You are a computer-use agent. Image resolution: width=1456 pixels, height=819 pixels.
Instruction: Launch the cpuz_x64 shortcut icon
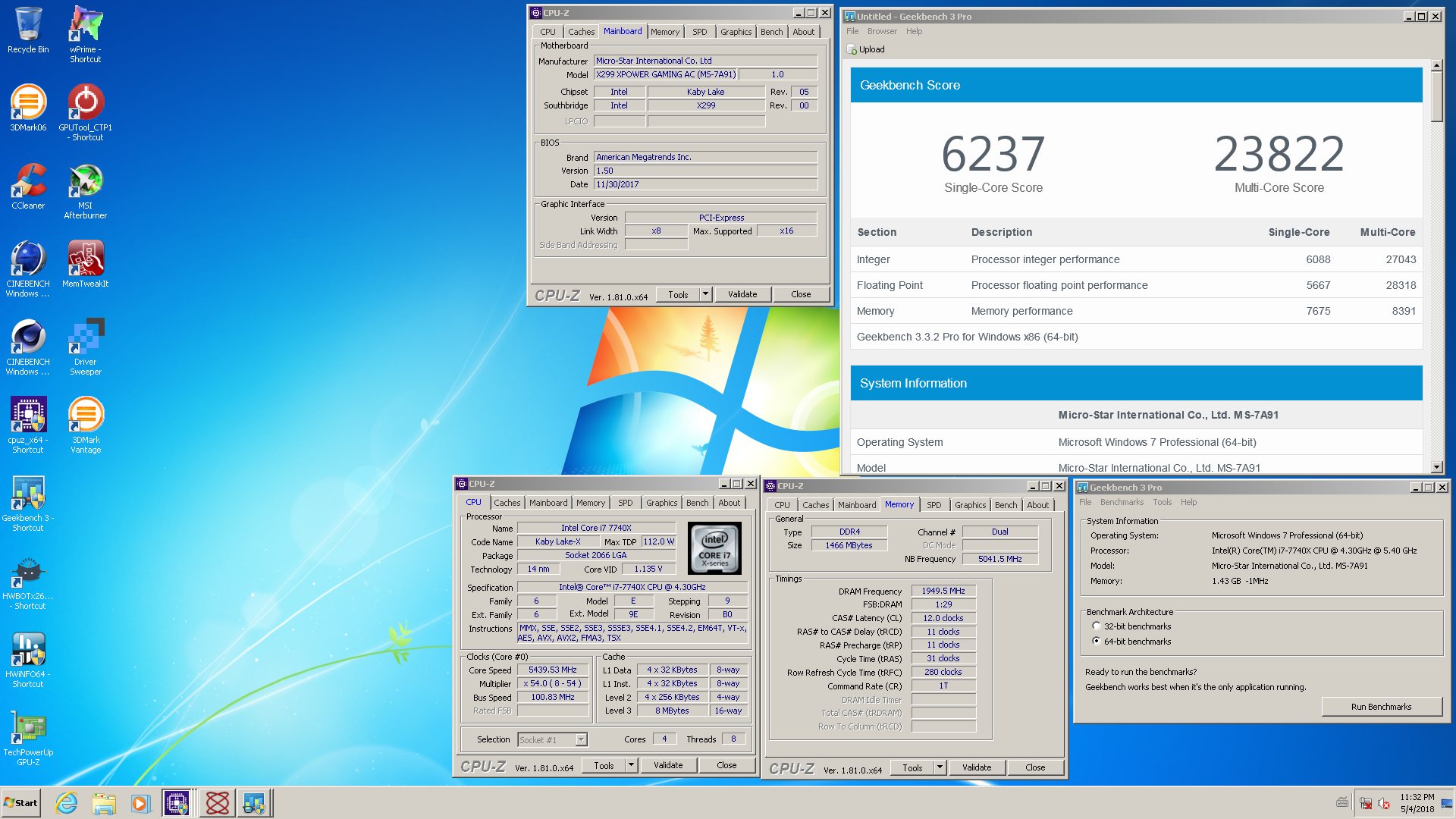pyautogui.click(x=28, y=425)
